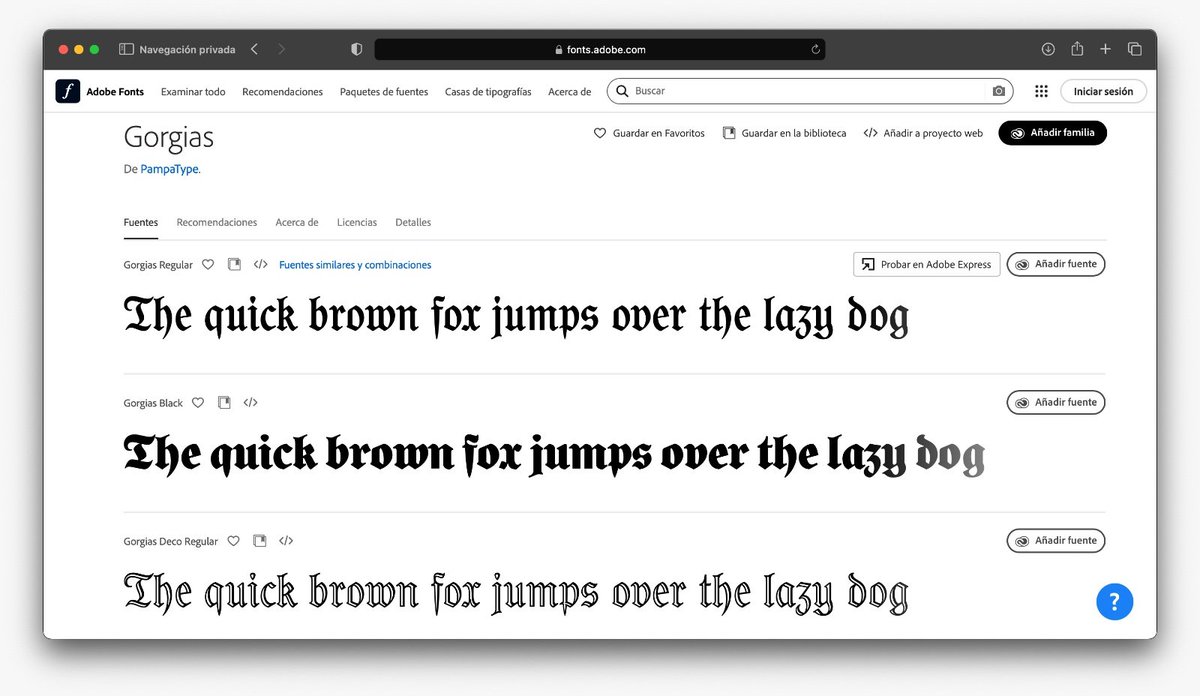Click the apps grid icon in the top bar
Image resolution: width=1200 pixels, height=696 pixels.
click(x=1041, y=91)
